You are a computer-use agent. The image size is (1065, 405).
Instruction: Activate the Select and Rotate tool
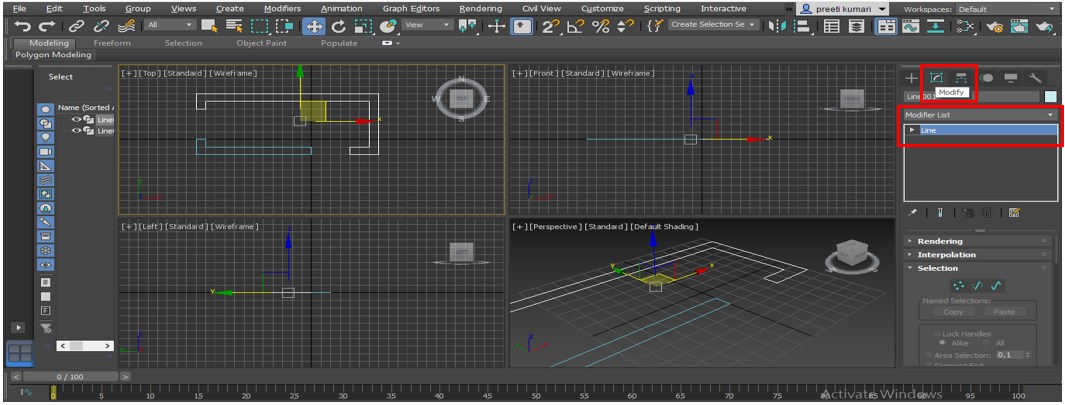[x=338, y=26]
